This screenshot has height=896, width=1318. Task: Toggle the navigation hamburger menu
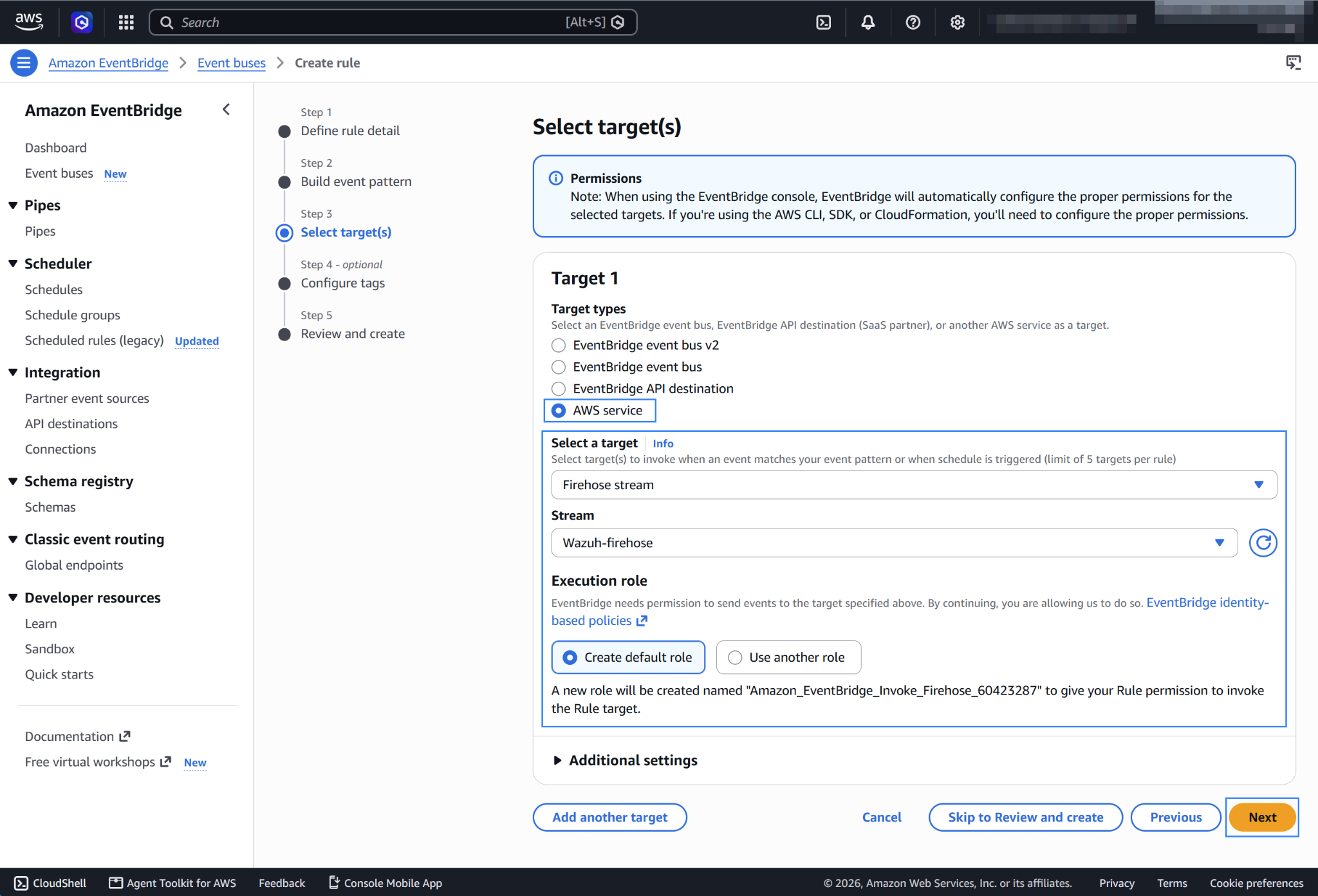coord(24,62)
